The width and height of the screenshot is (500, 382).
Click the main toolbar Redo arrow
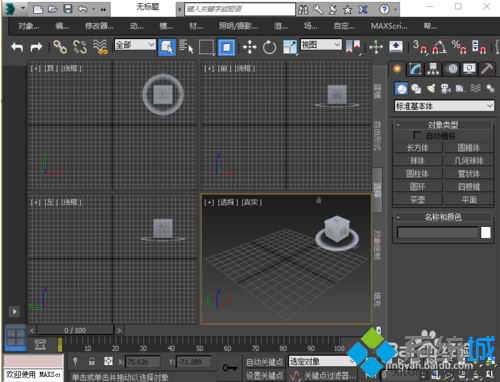(x=36, y=47)
